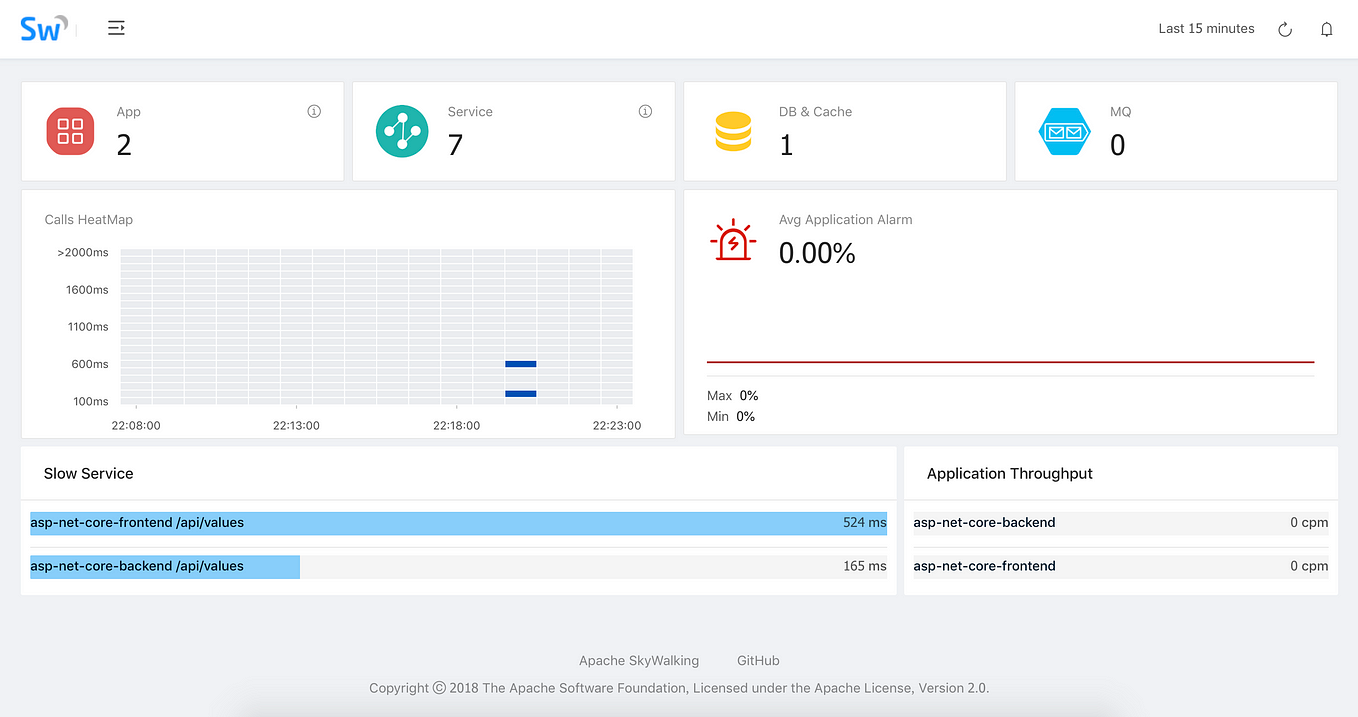This screenshot has width=1358, height=717.
Task: Open the Apache SkyWalking footer link
Action: pyautogui.click(x=639, y=661)
